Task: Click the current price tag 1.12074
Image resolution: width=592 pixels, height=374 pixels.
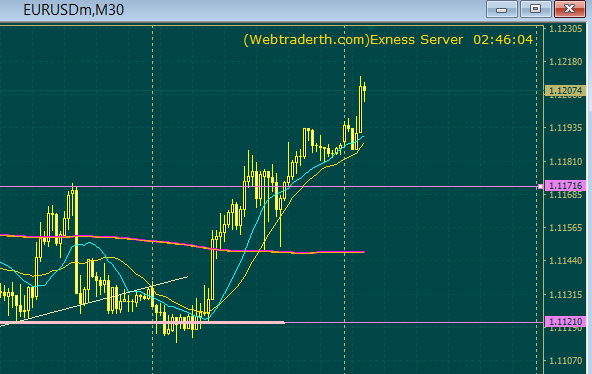Action: [566, 91]
